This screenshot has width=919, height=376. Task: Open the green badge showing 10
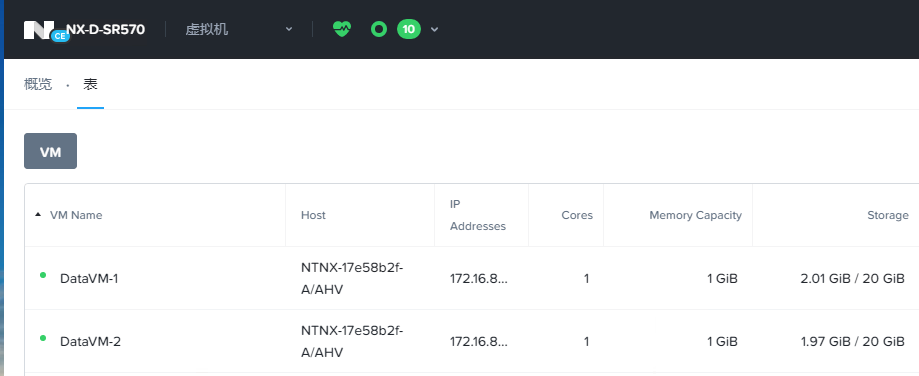click(409, 29)
